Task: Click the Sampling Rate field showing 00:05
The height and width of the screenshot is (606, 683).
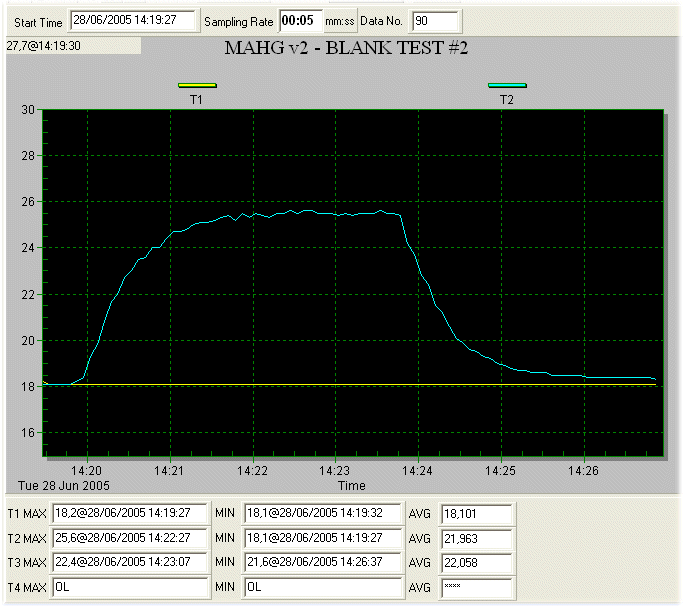Action: (300, 21)
